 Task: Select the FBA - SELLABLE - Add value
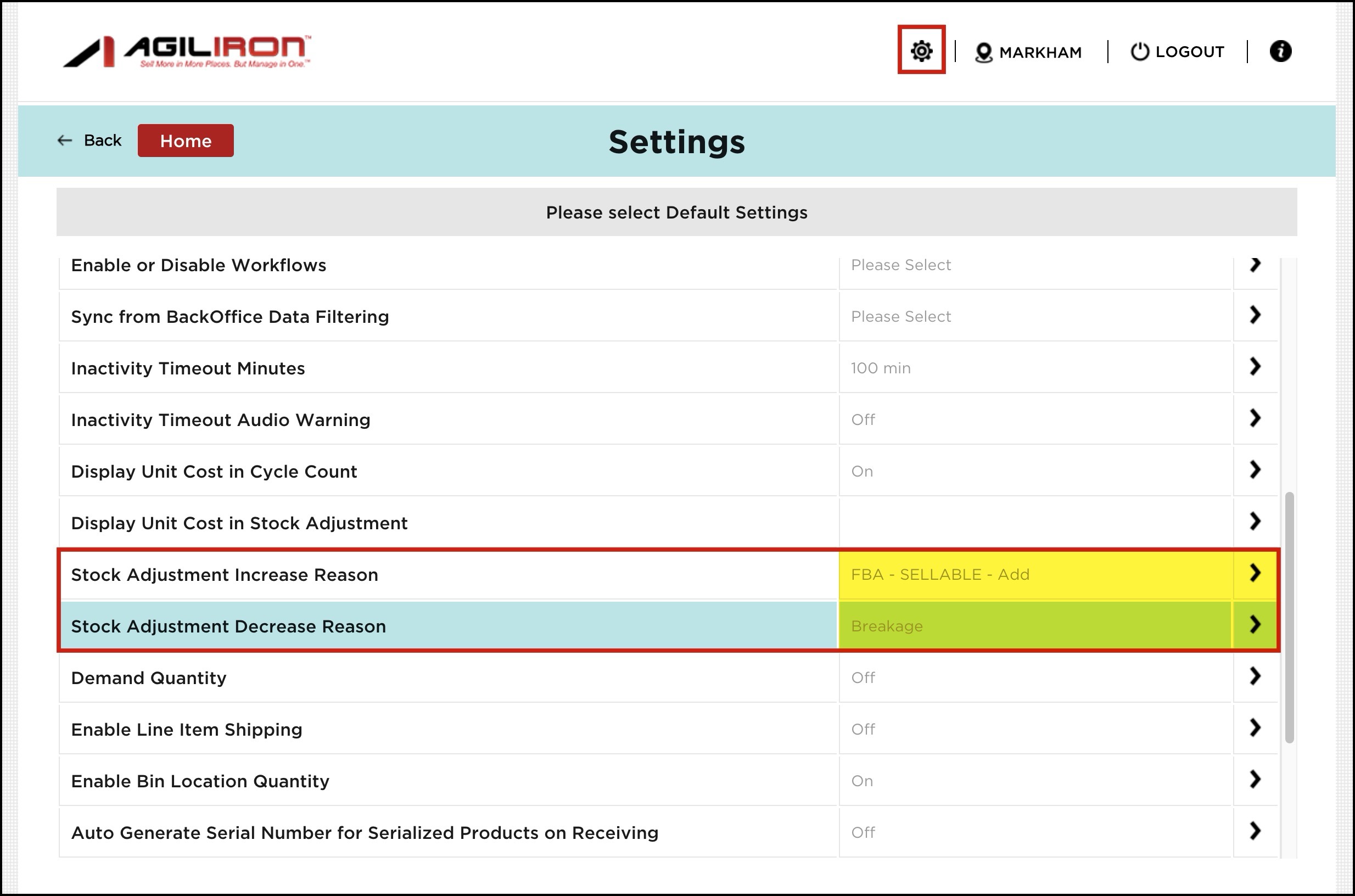click(x=939, y=574)
